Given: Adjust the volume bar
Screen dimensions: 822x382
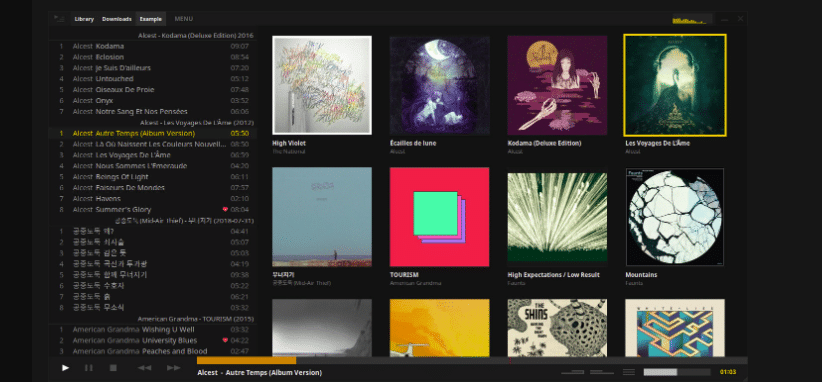Looking at the screenshot, I should (x=677, y=372).
